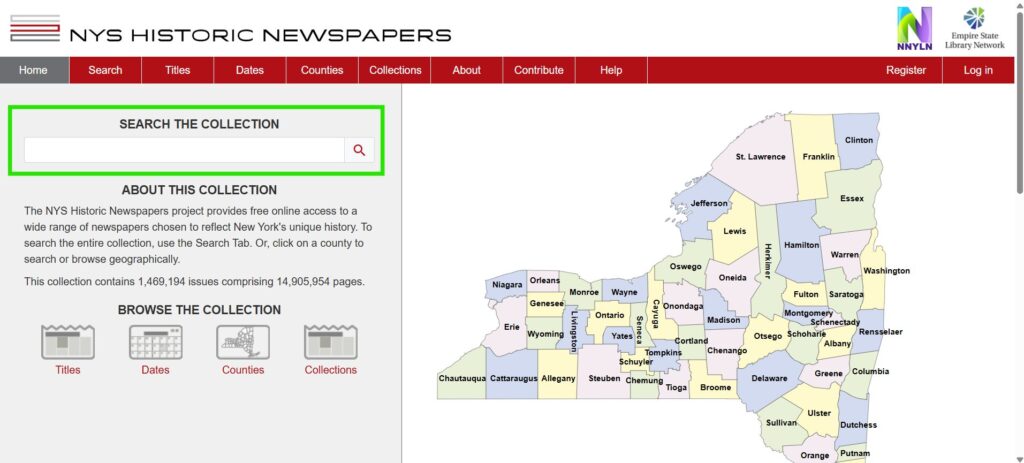Select Cattaraugus county on the map
This screenshot has height=463, width=1024.
(513, 377)
